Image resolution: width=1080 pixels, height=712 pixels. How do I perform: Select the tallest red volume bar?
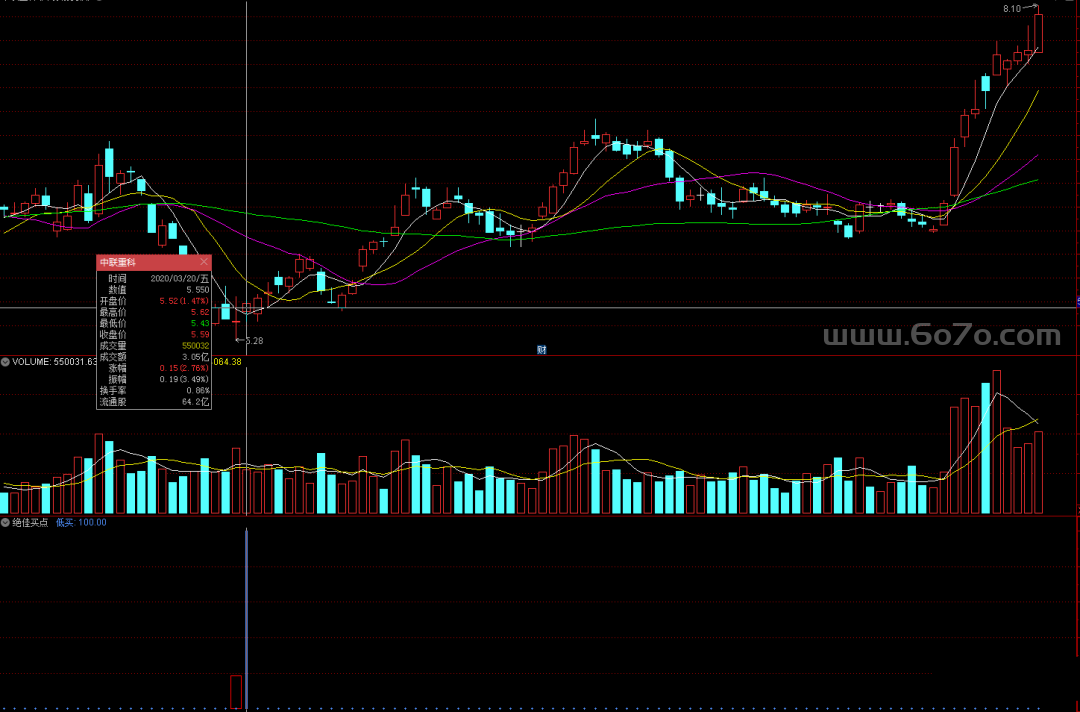tap(996, 442)
